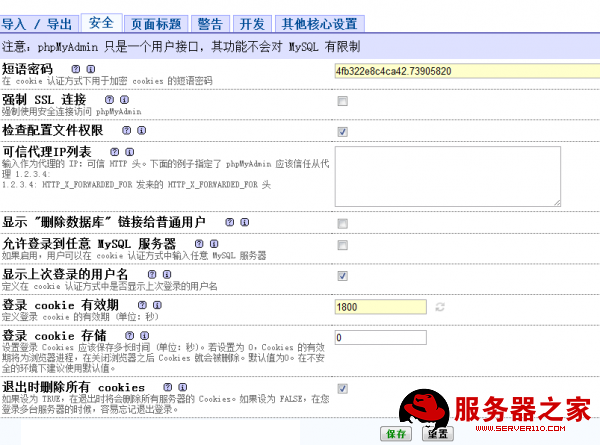This screenshot has width=600, height=445.
Task: Open help icon for 显示上次登录的用户名
Action: point(152,274)
